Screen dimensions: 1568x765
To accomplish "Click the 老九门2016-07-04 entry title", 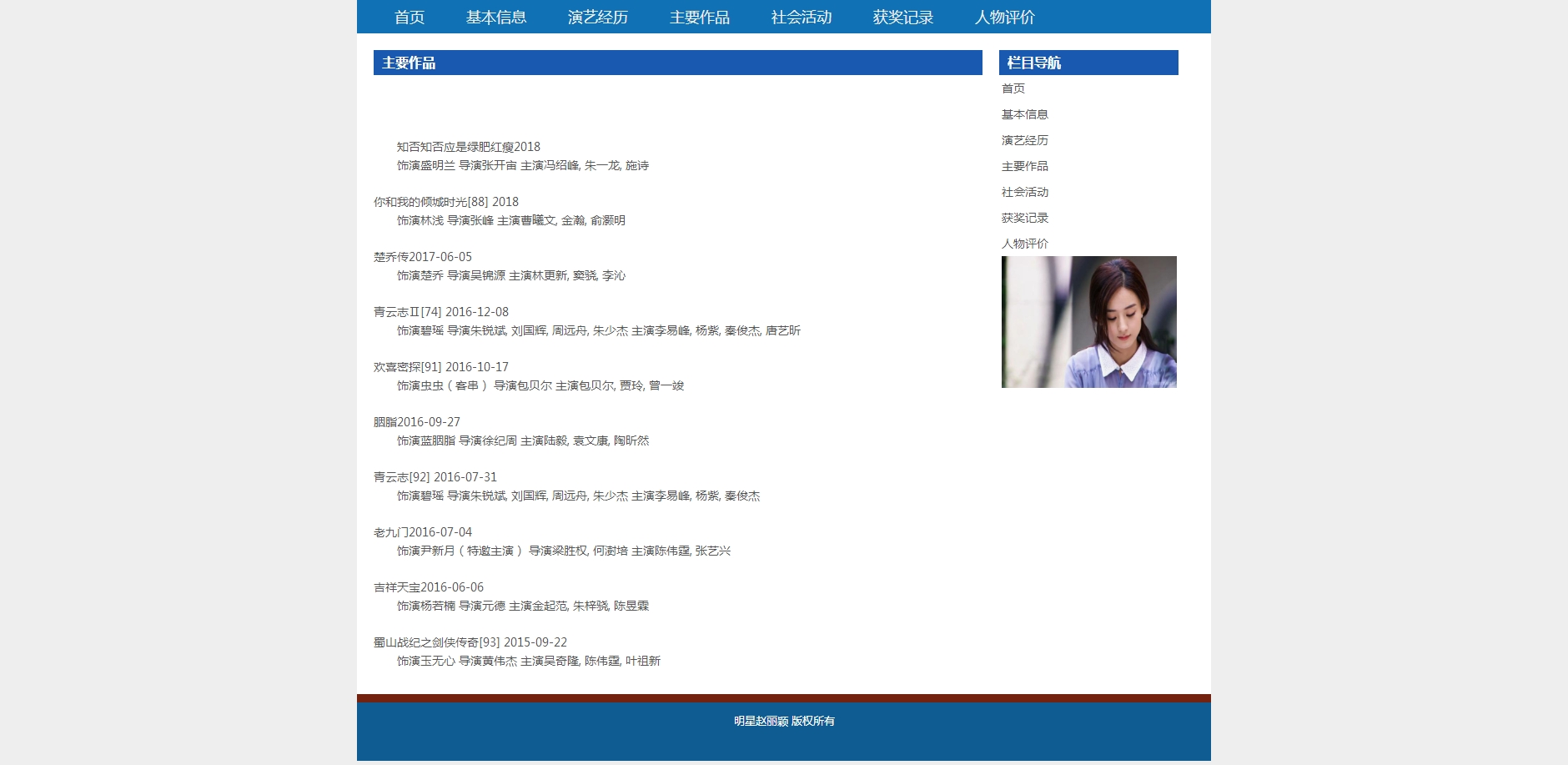I will [422, 532].
